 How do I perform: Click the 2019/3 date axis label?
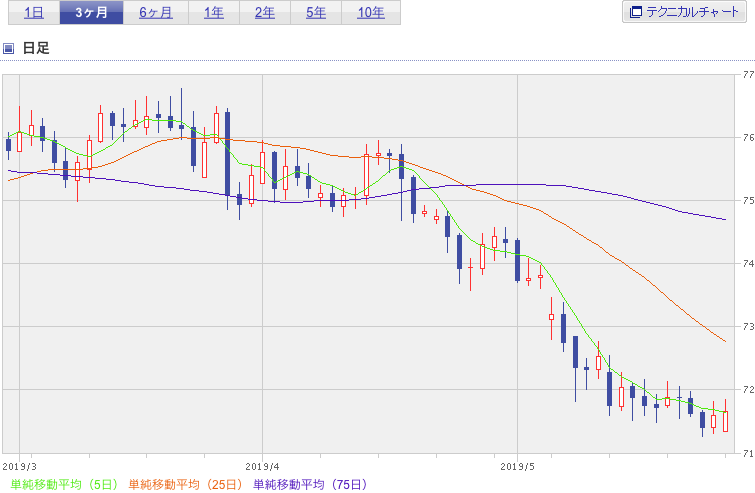tap(19, 467)
